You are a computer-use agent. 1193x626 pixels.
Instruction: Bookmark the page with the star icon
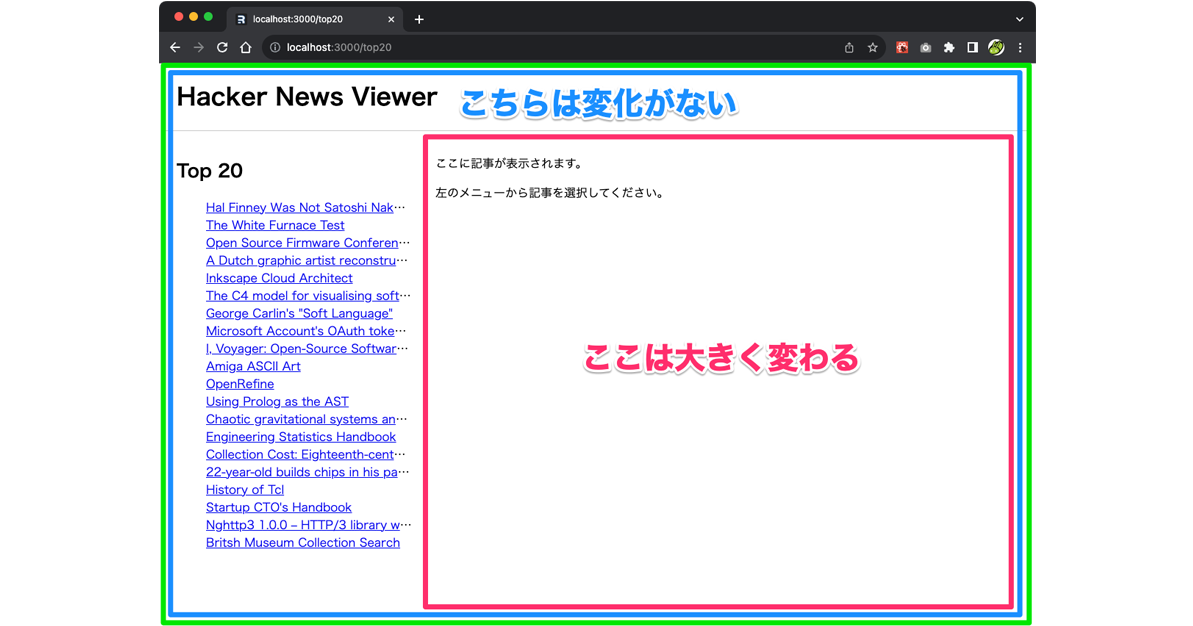872,46
